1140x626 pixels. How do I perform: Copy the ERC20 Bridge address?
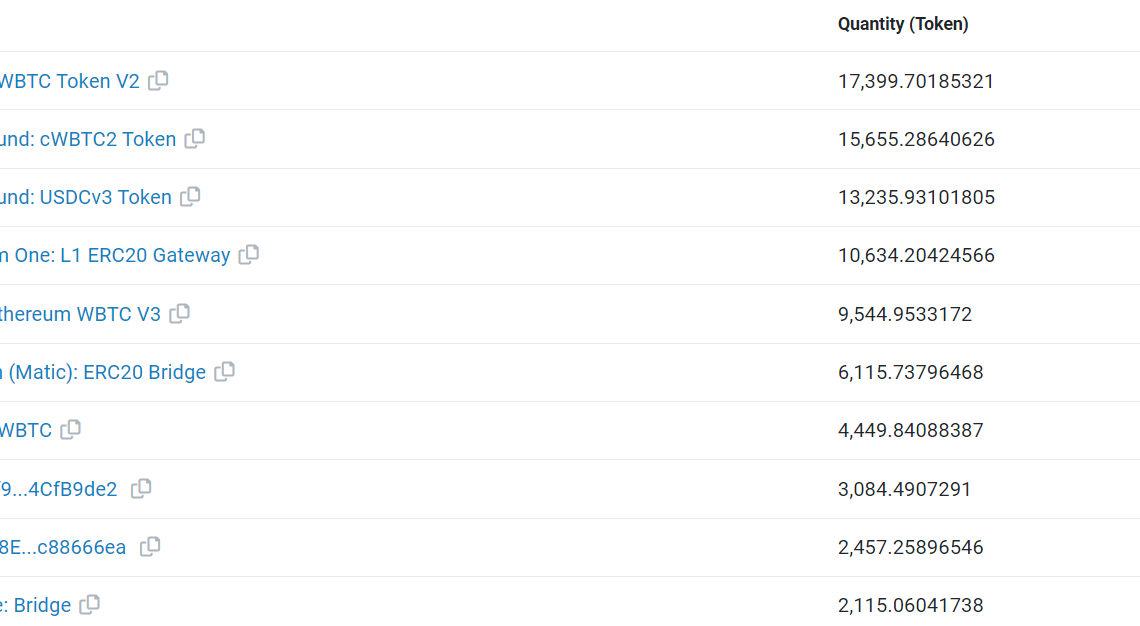tap(225, 372)
